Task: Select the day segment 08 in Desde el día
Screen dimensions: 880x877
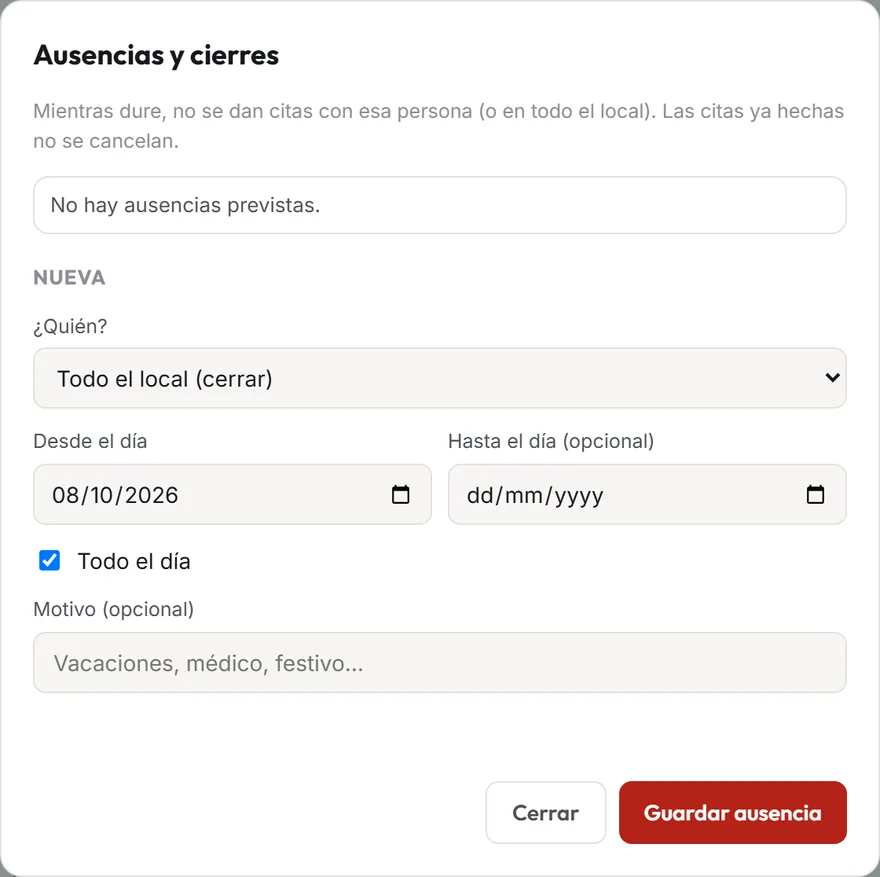Action: (x=66, y=495)
